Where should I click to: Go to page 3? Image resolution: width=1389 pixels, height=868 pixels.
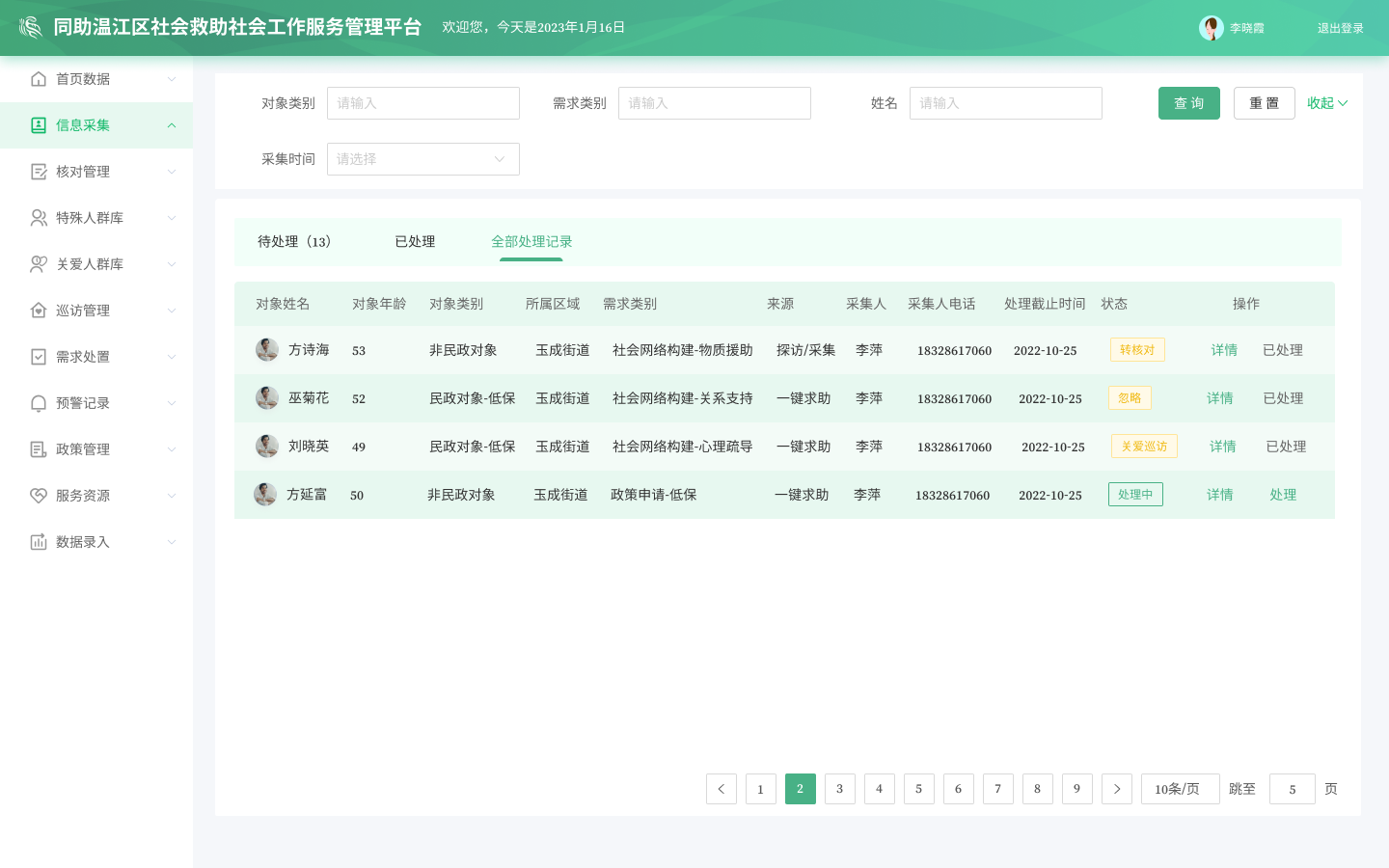840,789
